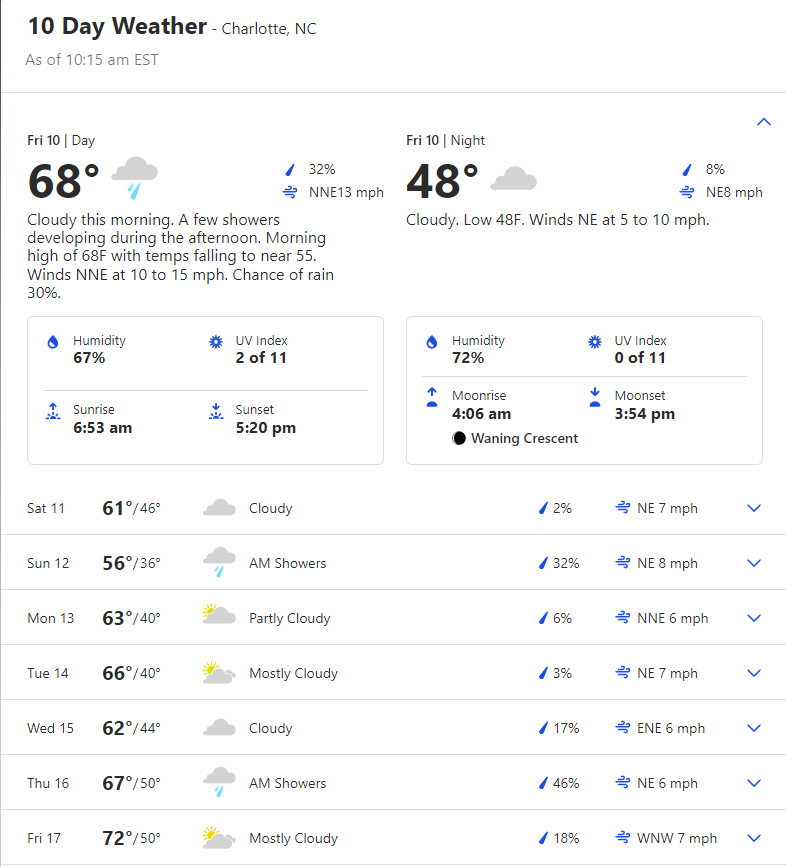Click the 10 Day Weather heading
The height and width of the screenshot is (867, 786).
117,26
